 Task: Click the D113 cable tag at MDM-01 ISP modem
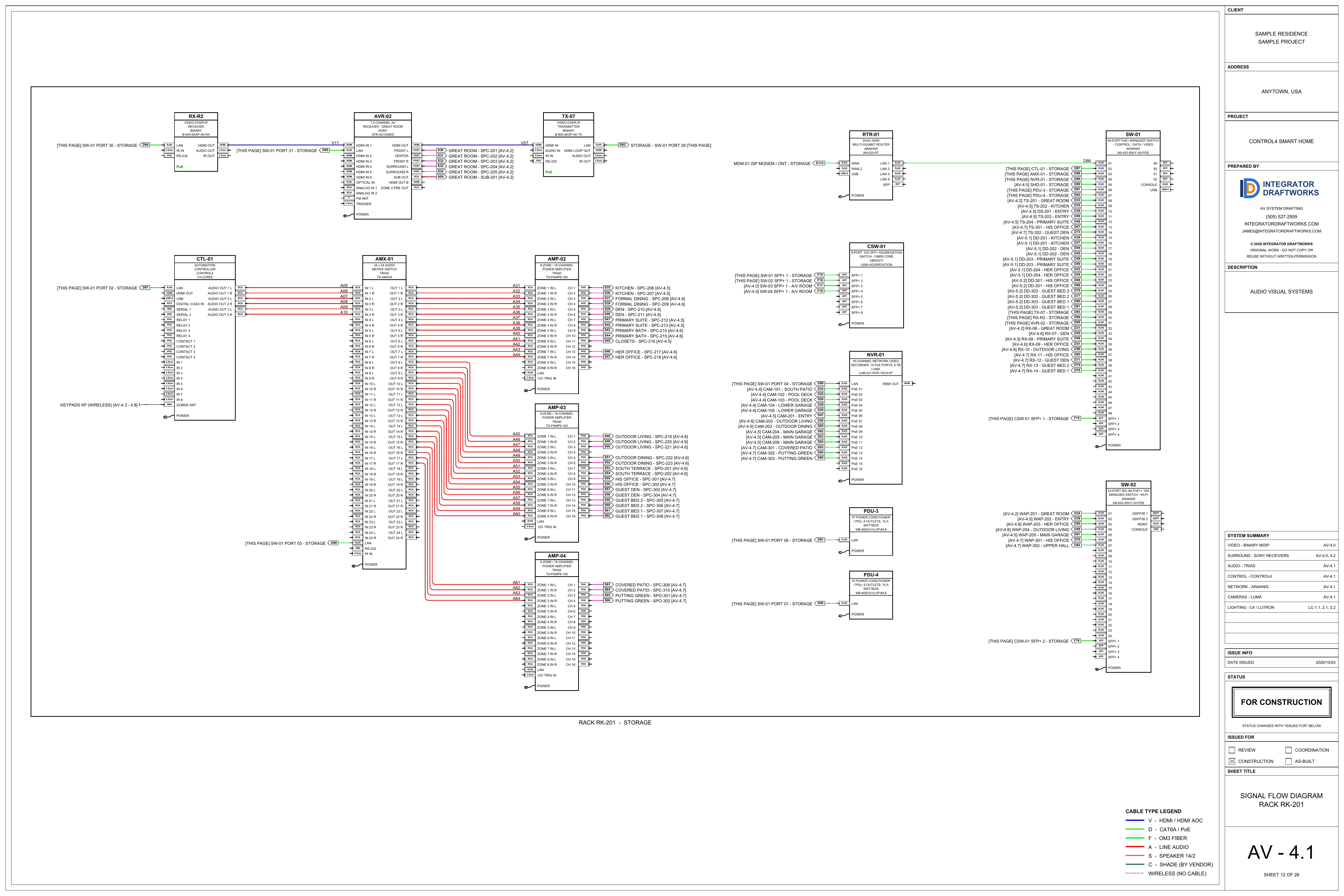(x=819, y=164)
